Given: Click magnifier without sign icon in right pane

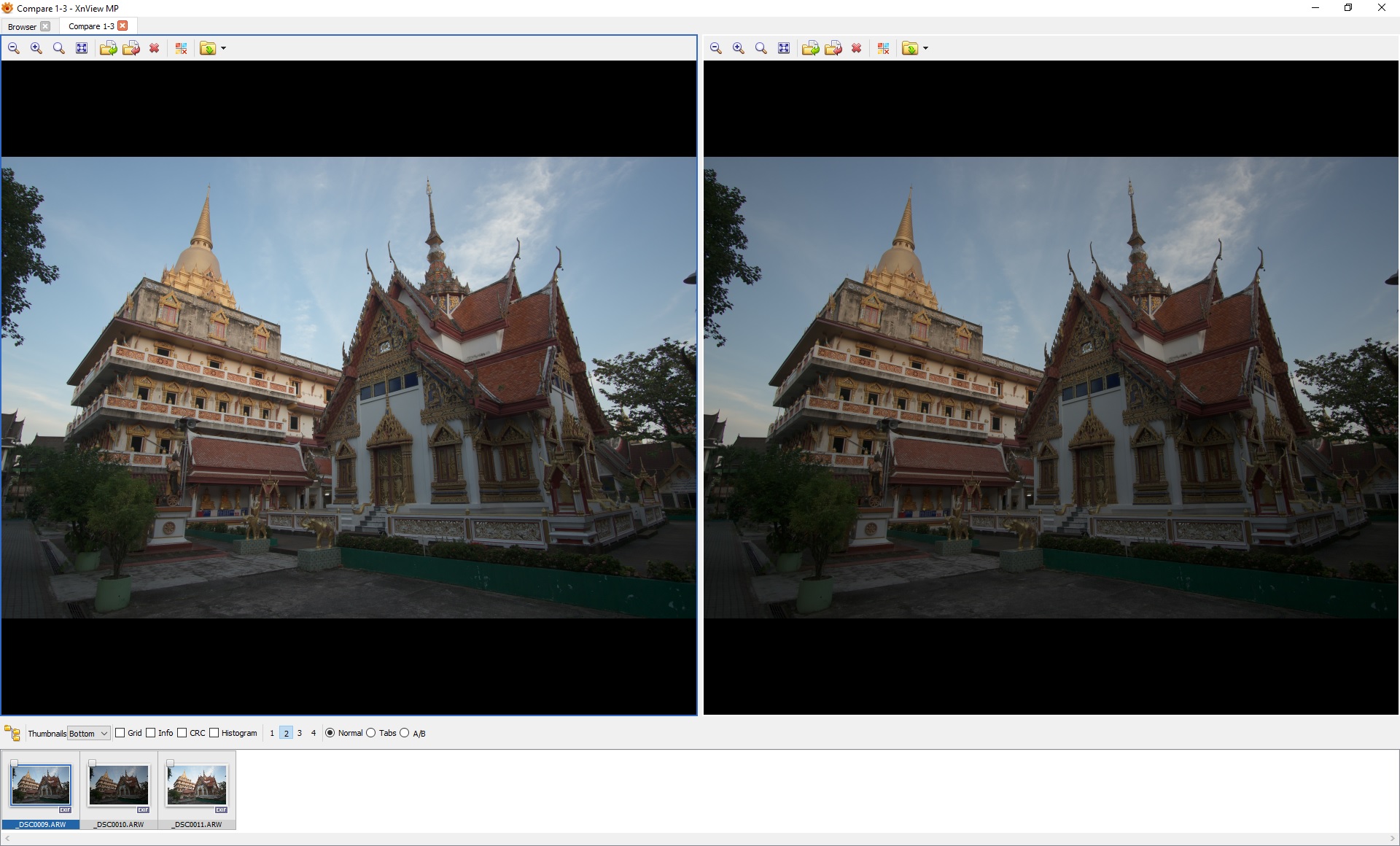Looking at the screenshot, I should pos(761,48).
